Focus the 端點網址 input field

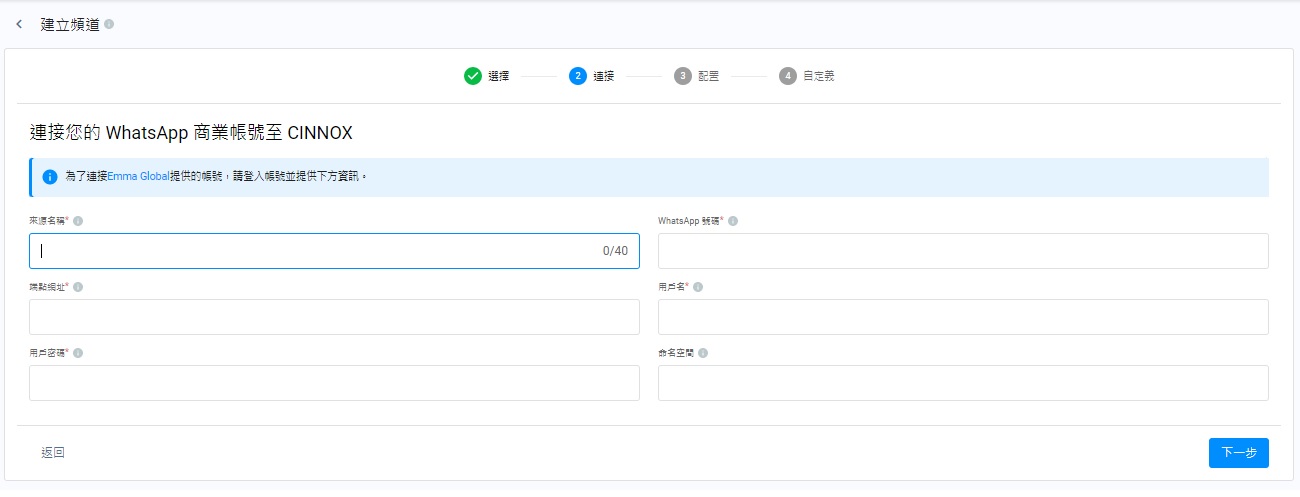pos(334,317)
